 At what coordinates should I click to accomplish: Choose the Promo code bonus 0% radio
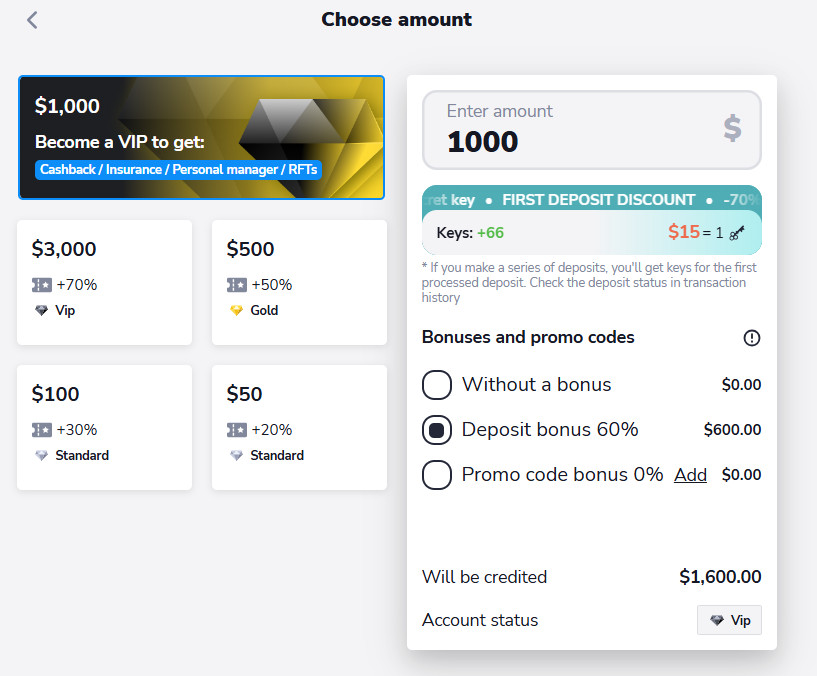point(437,475)
